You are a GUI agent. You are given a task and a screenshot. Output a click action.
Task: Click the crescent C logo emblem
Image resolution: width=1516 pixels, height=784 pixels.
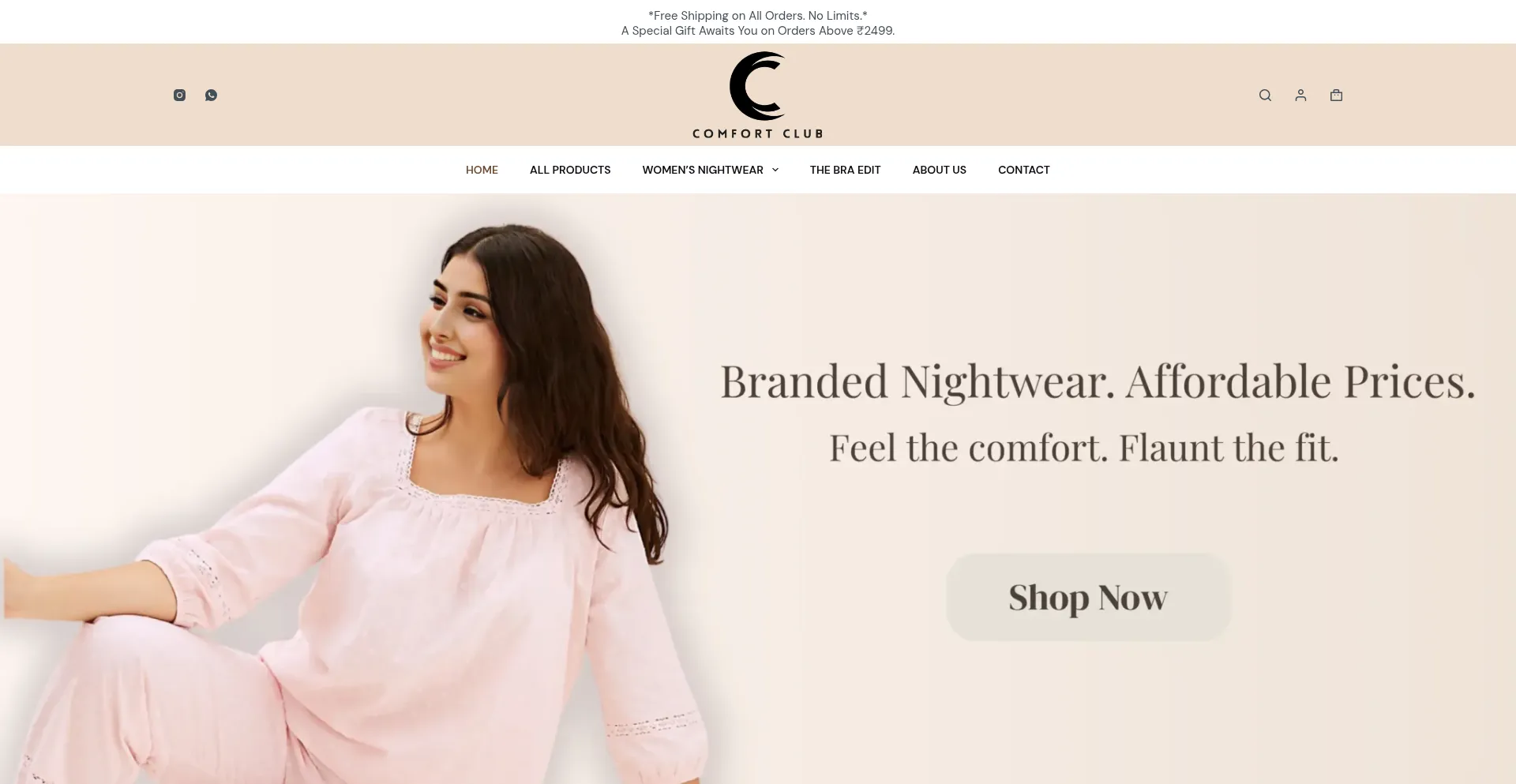click(x=757, y=86)
